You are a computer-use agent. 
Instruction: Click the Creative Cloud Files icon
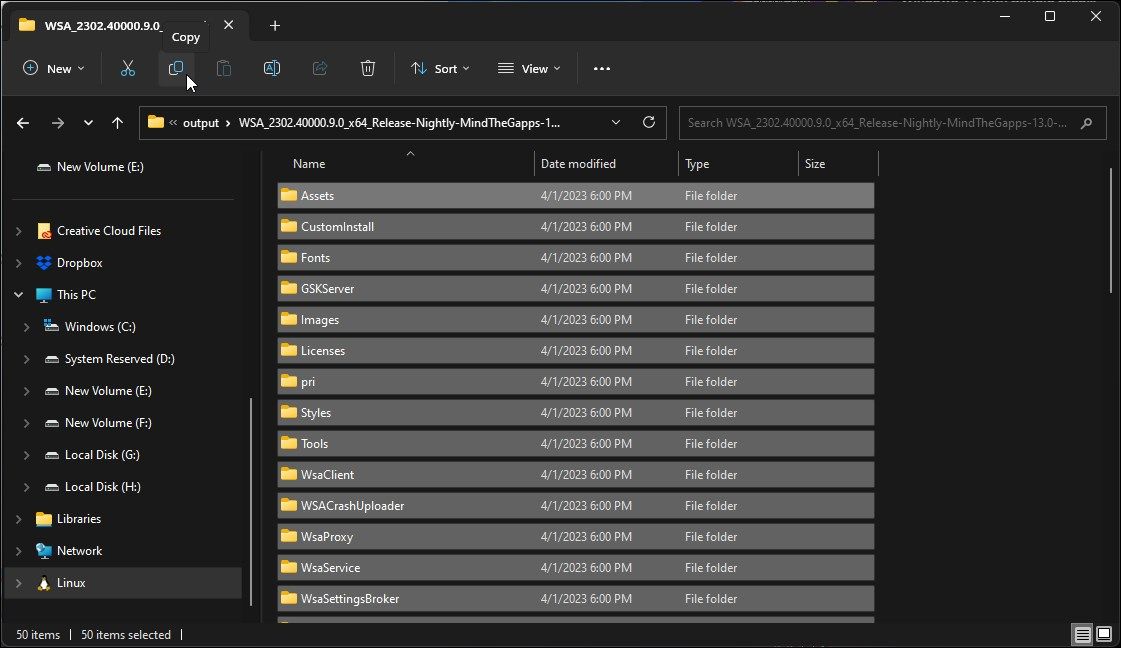44,231
